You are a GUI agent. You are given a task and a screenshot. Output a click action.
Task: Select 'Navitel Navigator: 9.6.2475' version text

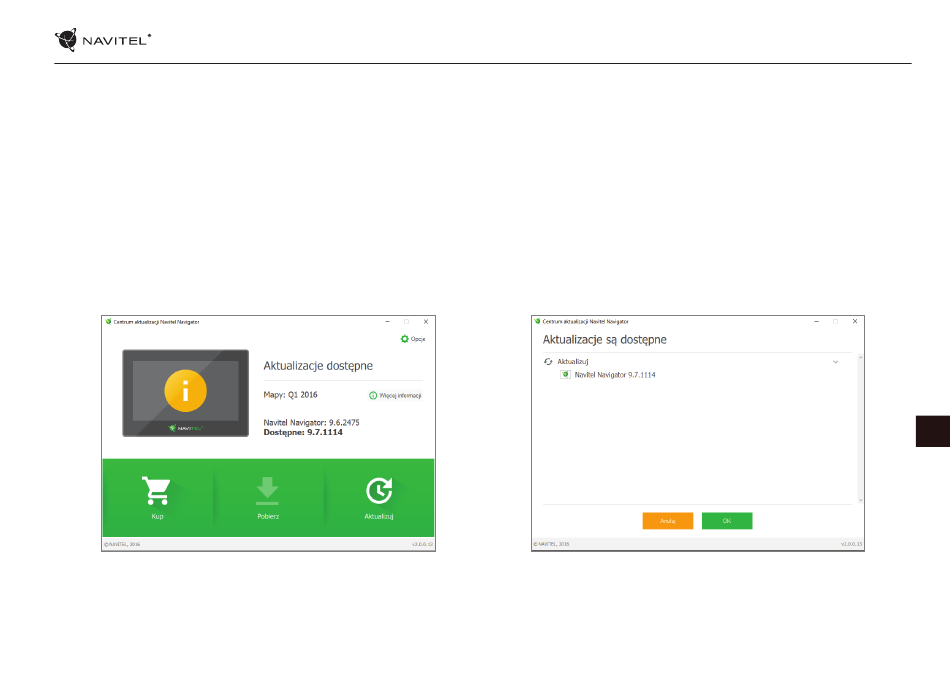pyautogui.click(x=311, y=422)
